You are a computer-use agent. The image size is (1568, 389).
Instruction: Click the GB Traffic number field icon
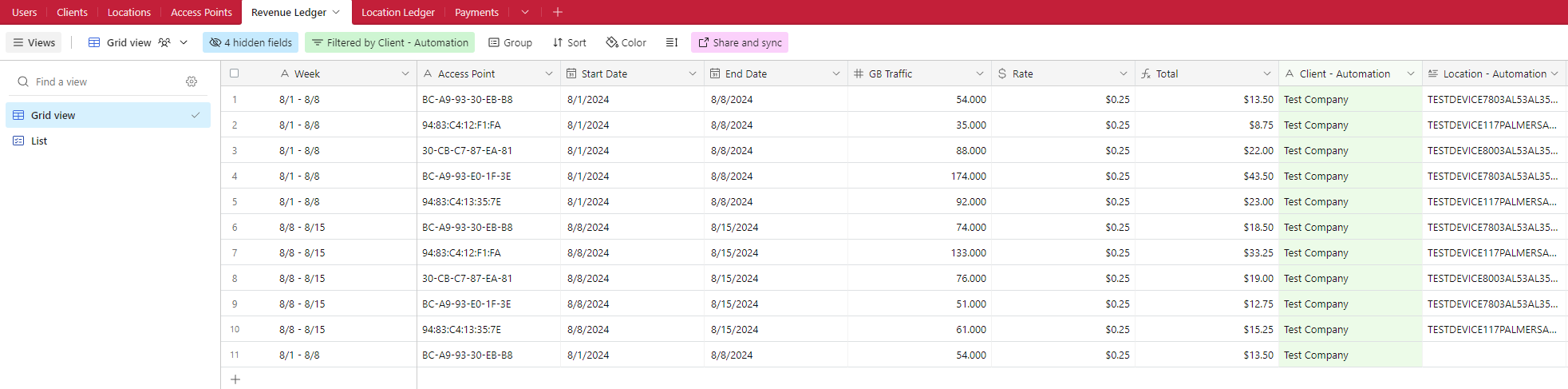[x=859, y=73]
